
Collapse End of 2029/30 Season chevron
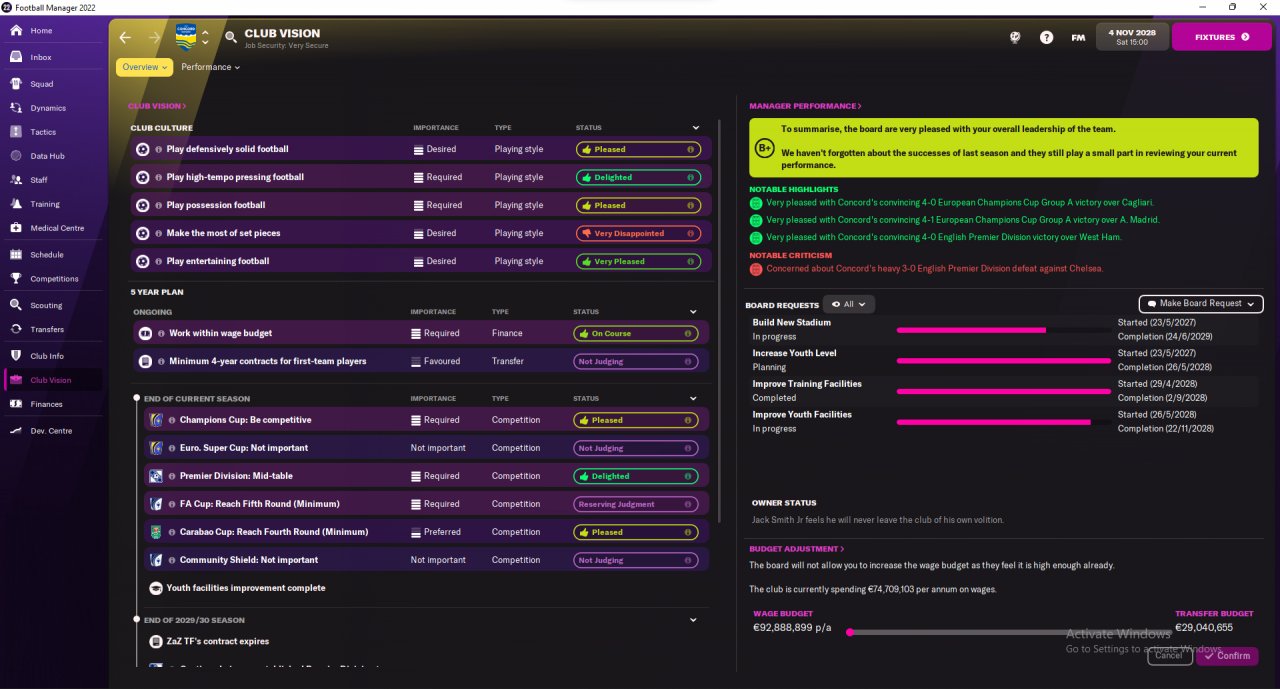(x=694, y=620)
